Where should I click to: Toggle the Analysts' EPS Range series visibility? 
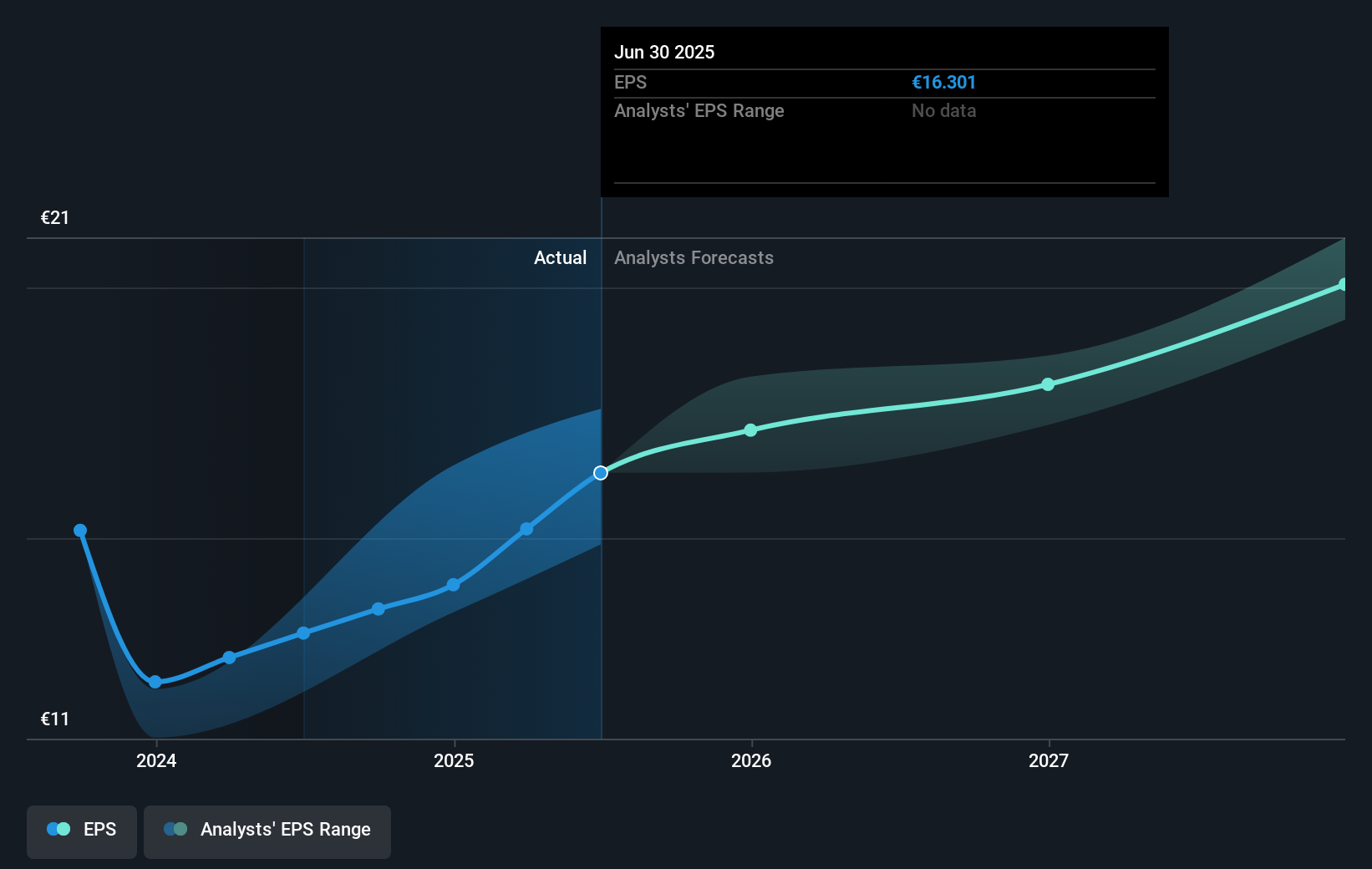click(267, 830)
